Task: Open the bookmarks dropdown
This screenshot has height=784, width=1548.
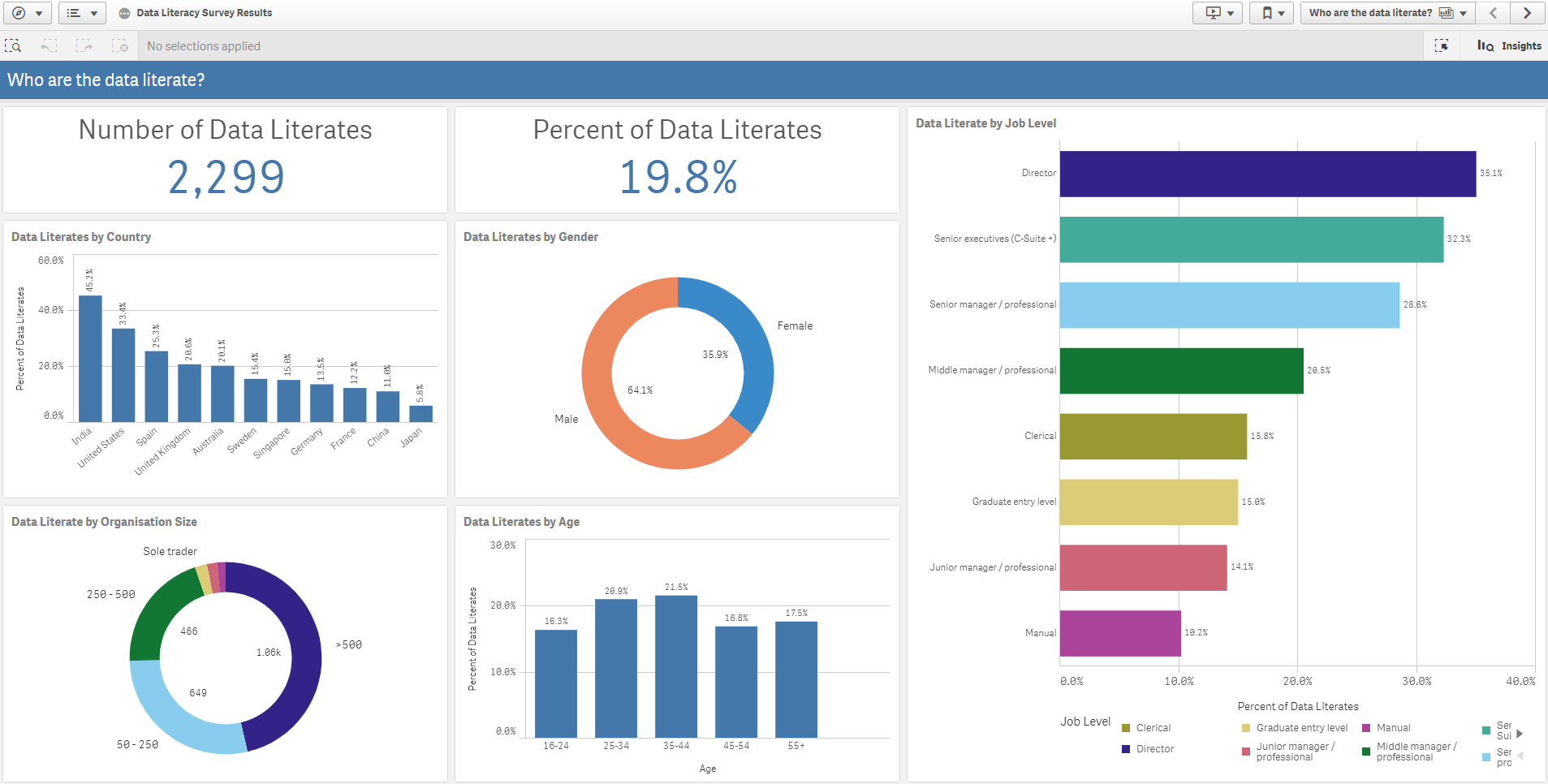Action: click(x=1272, y=13)
